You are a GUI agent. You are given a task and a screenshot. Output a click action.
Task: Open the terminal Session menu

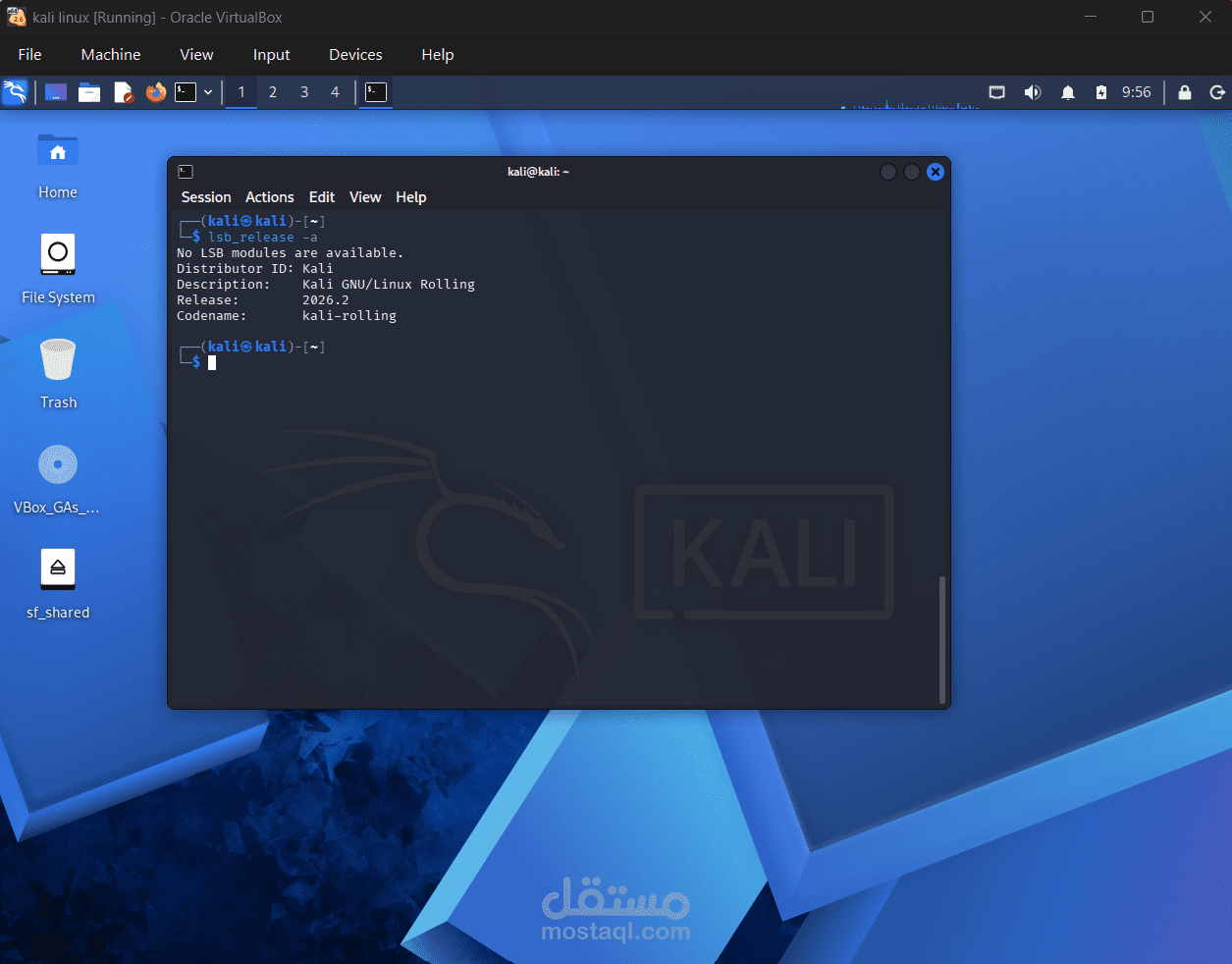tap(206, 197)
